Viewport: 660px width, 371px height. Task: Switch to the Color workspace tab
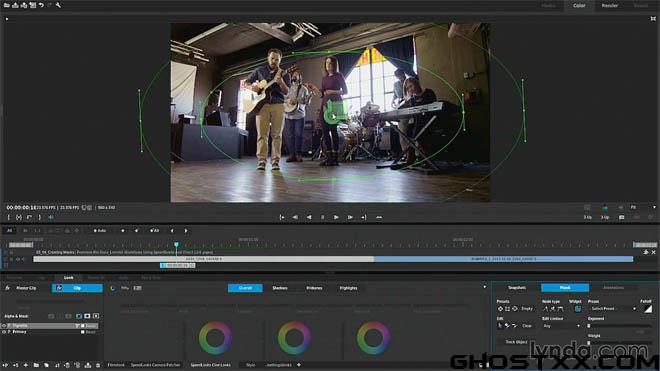pyautogui.click(x=579, y=5)
